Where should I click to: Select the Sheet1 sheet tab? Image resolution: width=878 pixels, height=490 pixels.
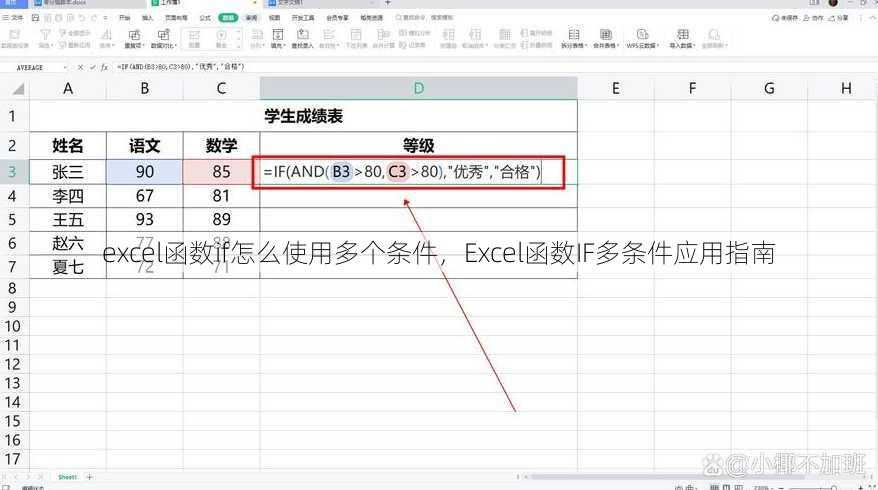point(67,477)
